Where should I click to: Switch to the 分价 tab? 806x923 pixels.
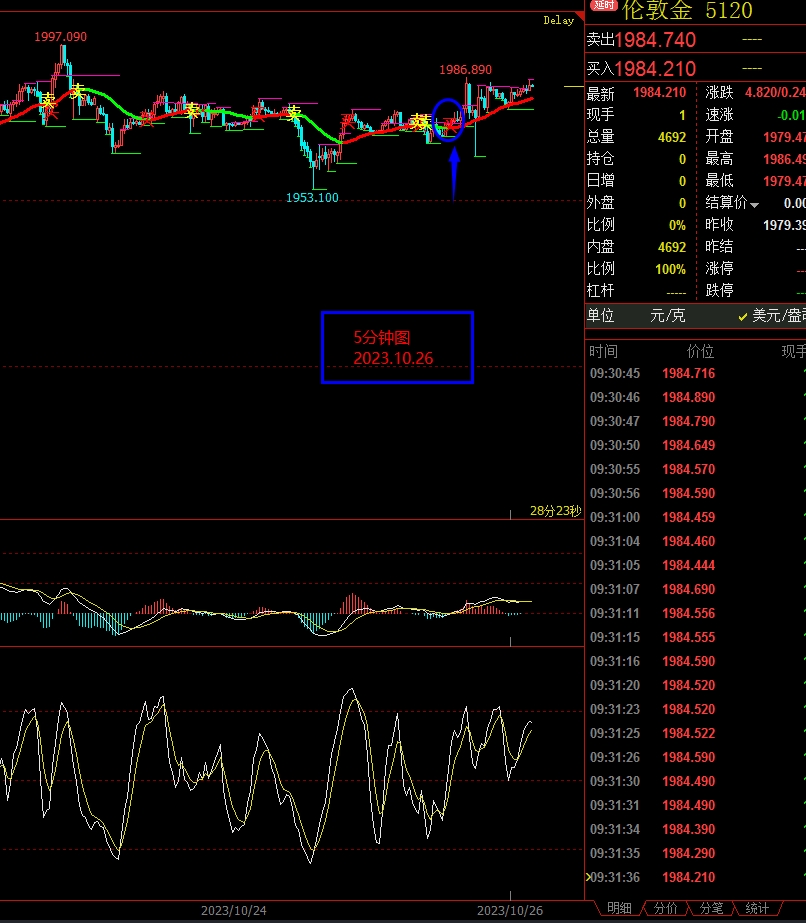click(x=665, y=908)
